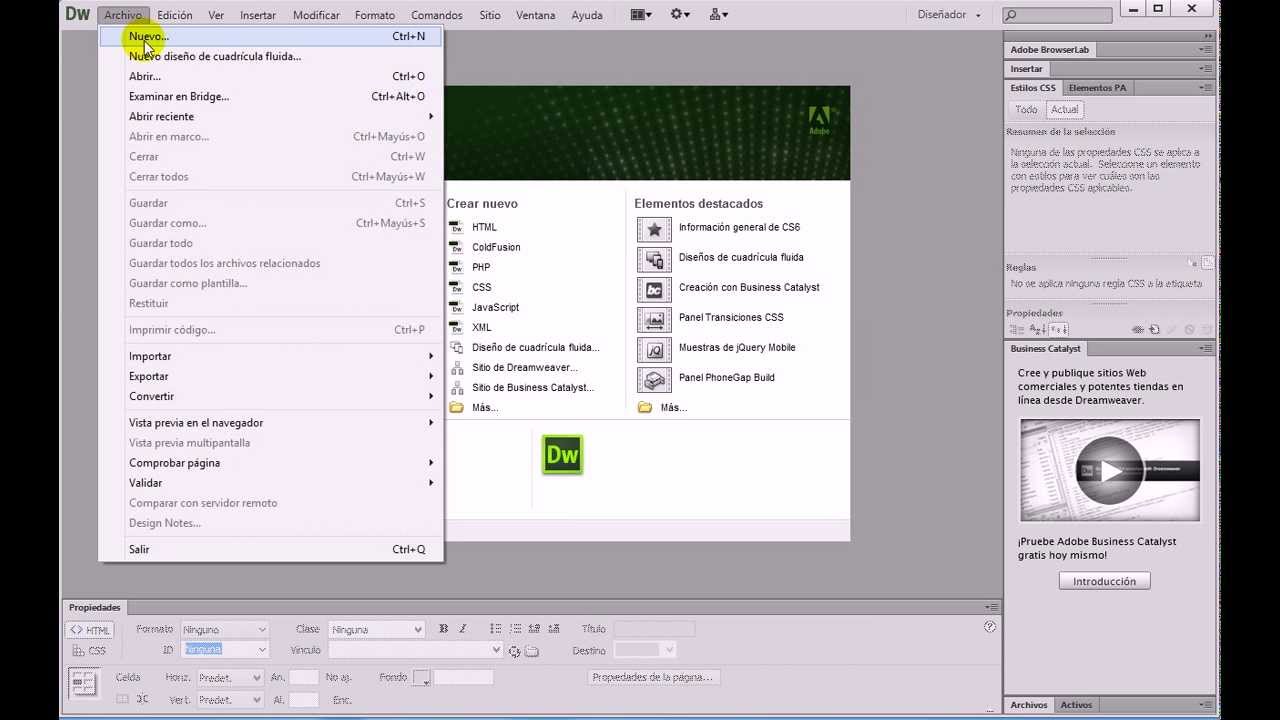
Task: Click the Diseños de cuadrícula fluida featured icon
Action: (654, 259)
